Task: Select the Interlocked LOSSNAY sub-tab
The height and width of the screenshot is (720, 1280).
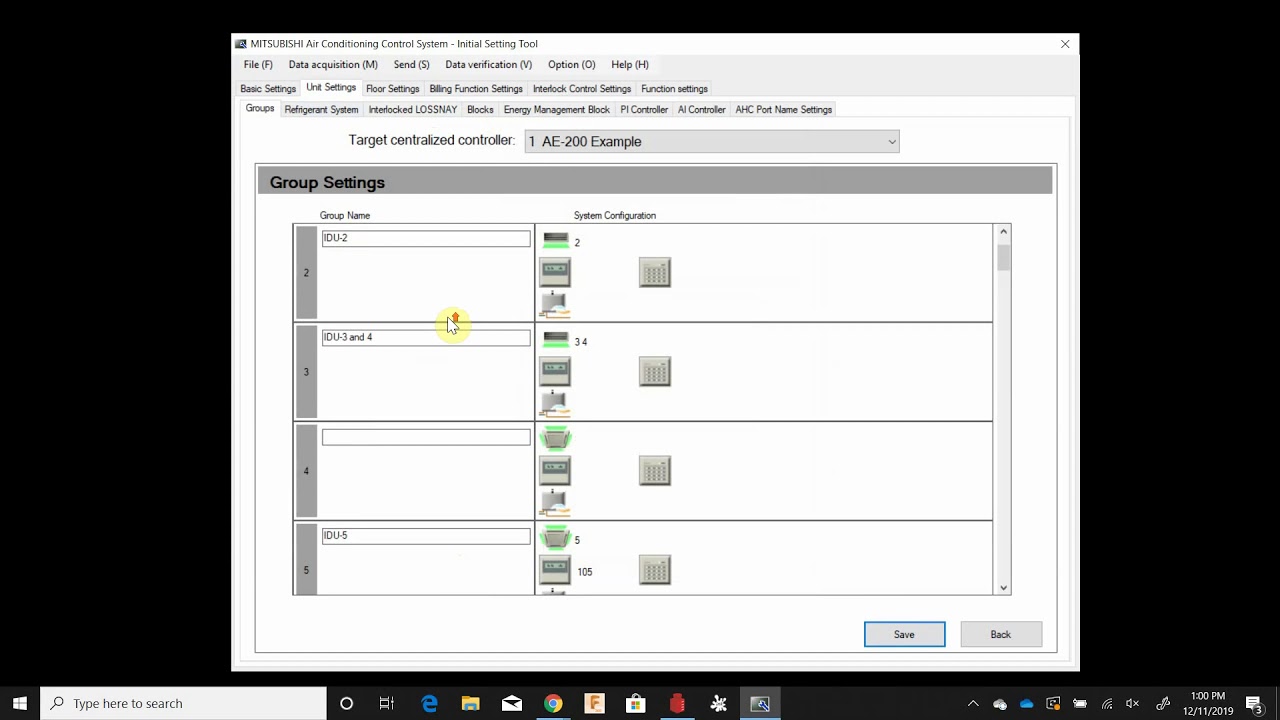Action: [412, 110]
